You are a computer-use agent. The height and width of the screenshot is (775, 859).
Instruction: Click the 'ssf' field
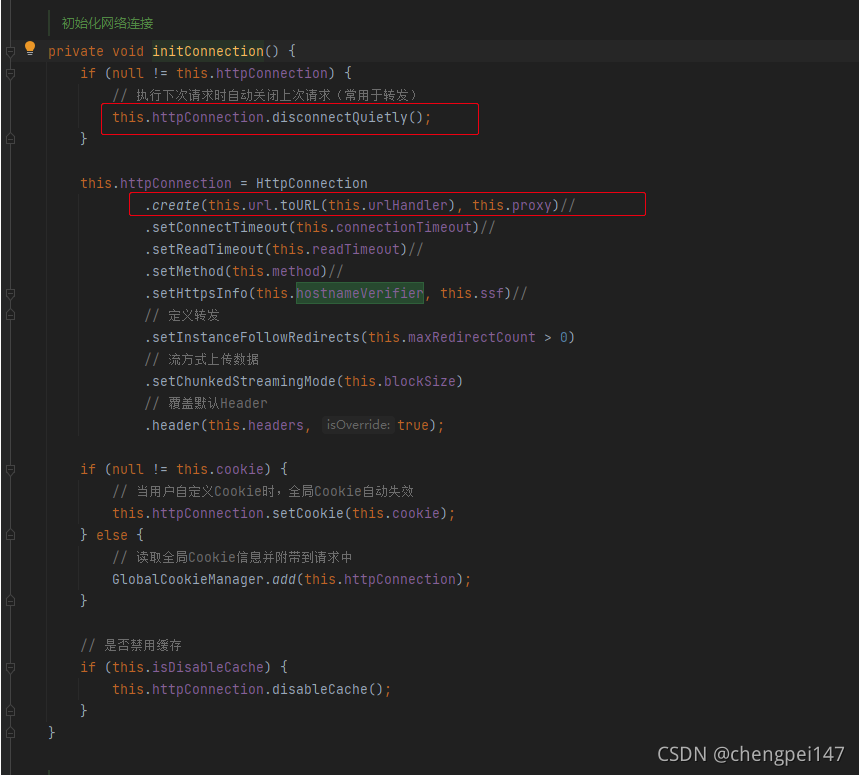[x=491, y=294]
